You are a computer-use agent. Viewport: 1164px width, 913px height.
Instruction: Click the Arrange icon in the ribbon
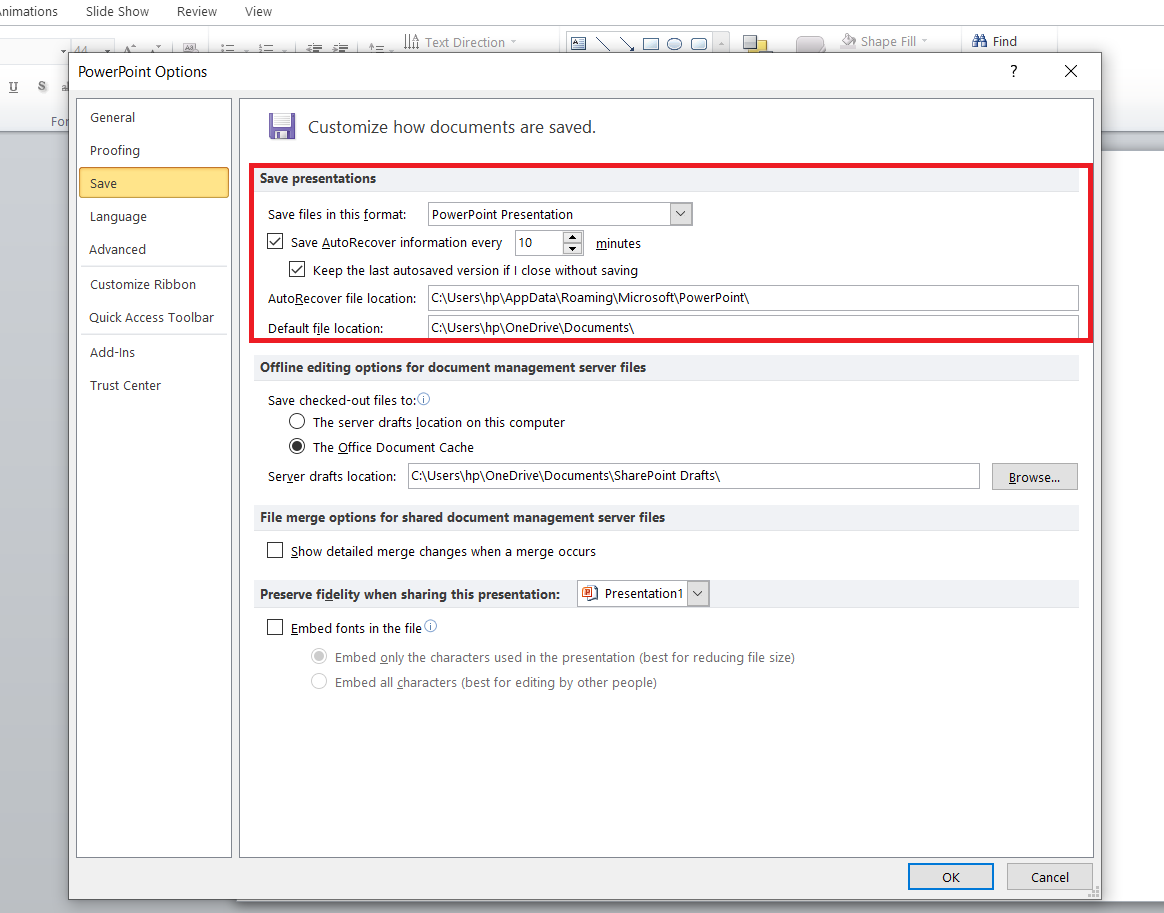point(755,43)
